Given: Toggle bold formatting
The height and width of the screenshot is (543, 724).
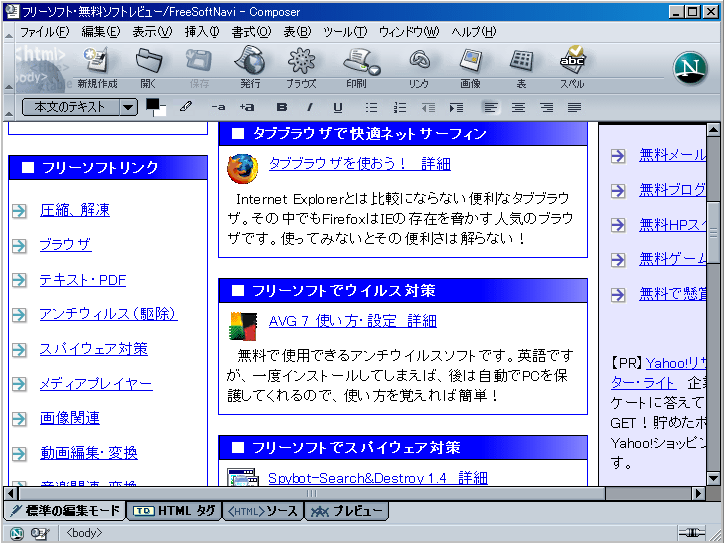Looking at the screenshot, I should [282, 107].
